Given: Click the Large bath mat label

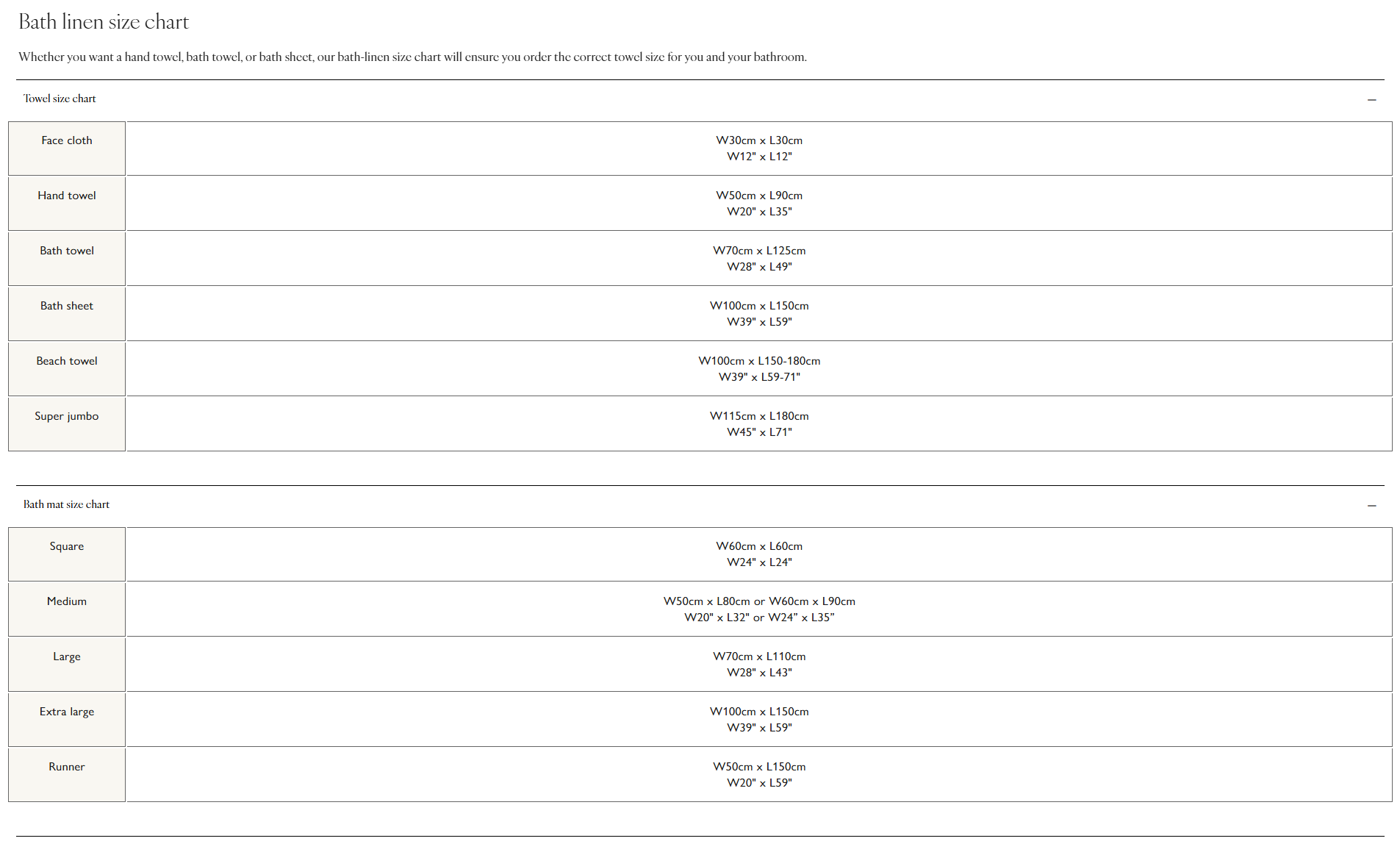Looking at the screenshot, I should pos(67,657).
